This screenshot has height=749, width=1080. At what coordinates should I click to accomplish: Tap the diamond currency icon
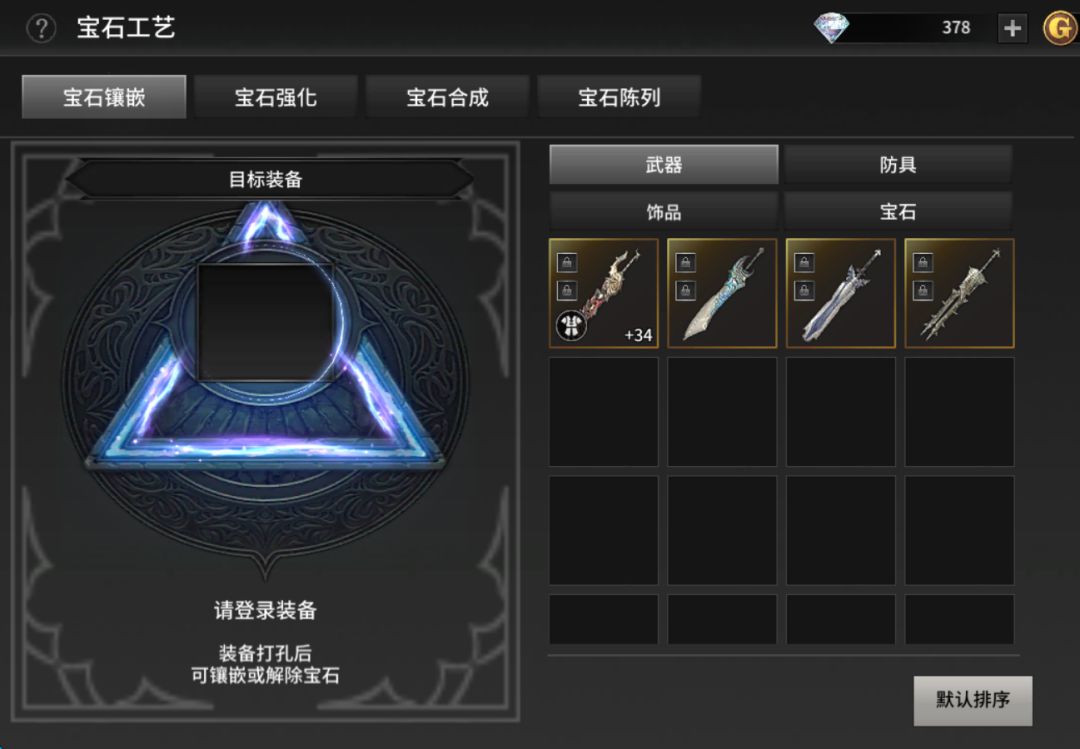click(831, 28)
